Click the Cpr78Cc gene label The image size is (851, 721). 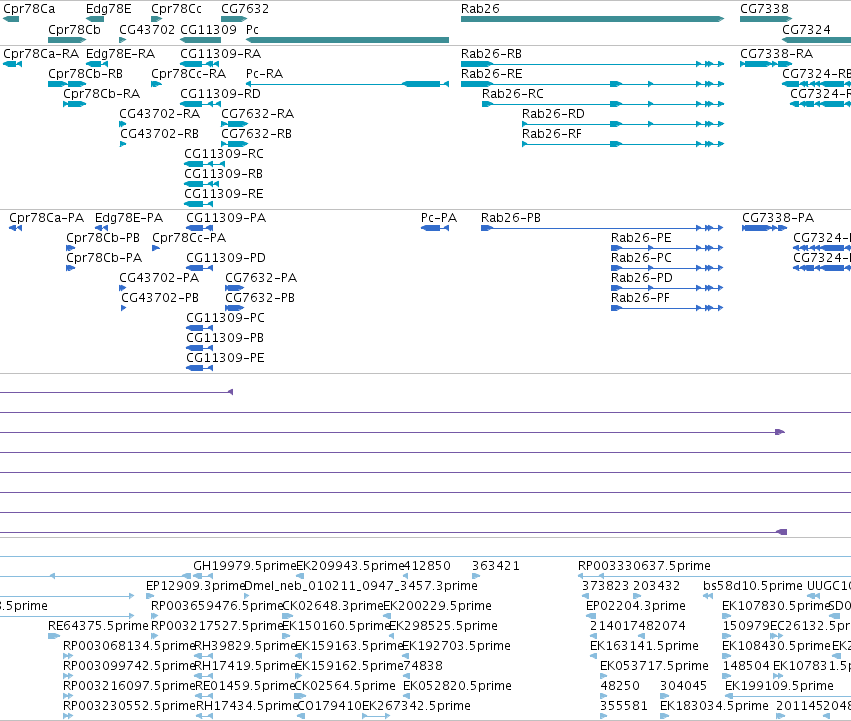pyautogui.click(x=176, y=9)
